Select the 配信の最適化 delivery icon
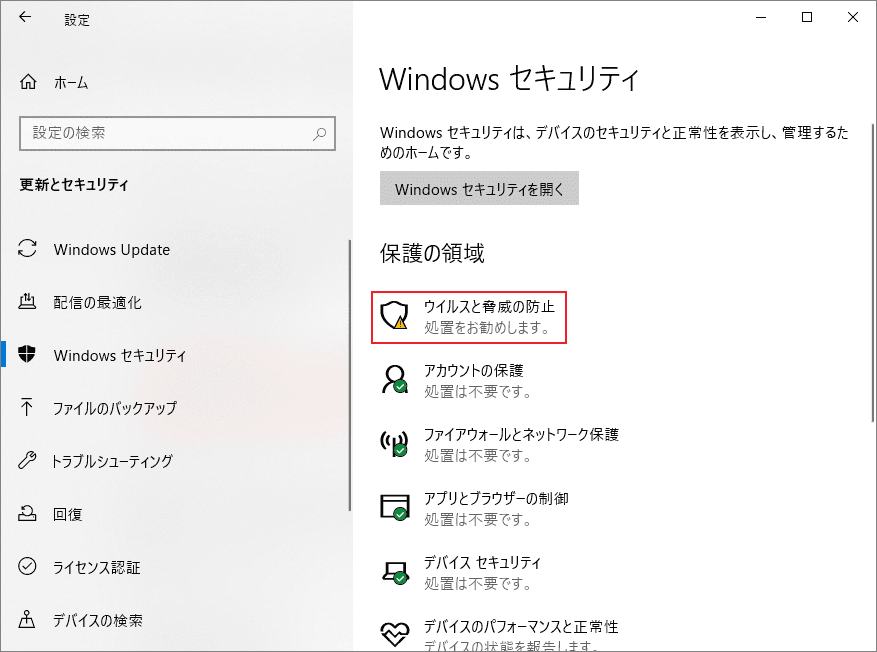Viewport: 877px width, 652px height. [30, 302]
